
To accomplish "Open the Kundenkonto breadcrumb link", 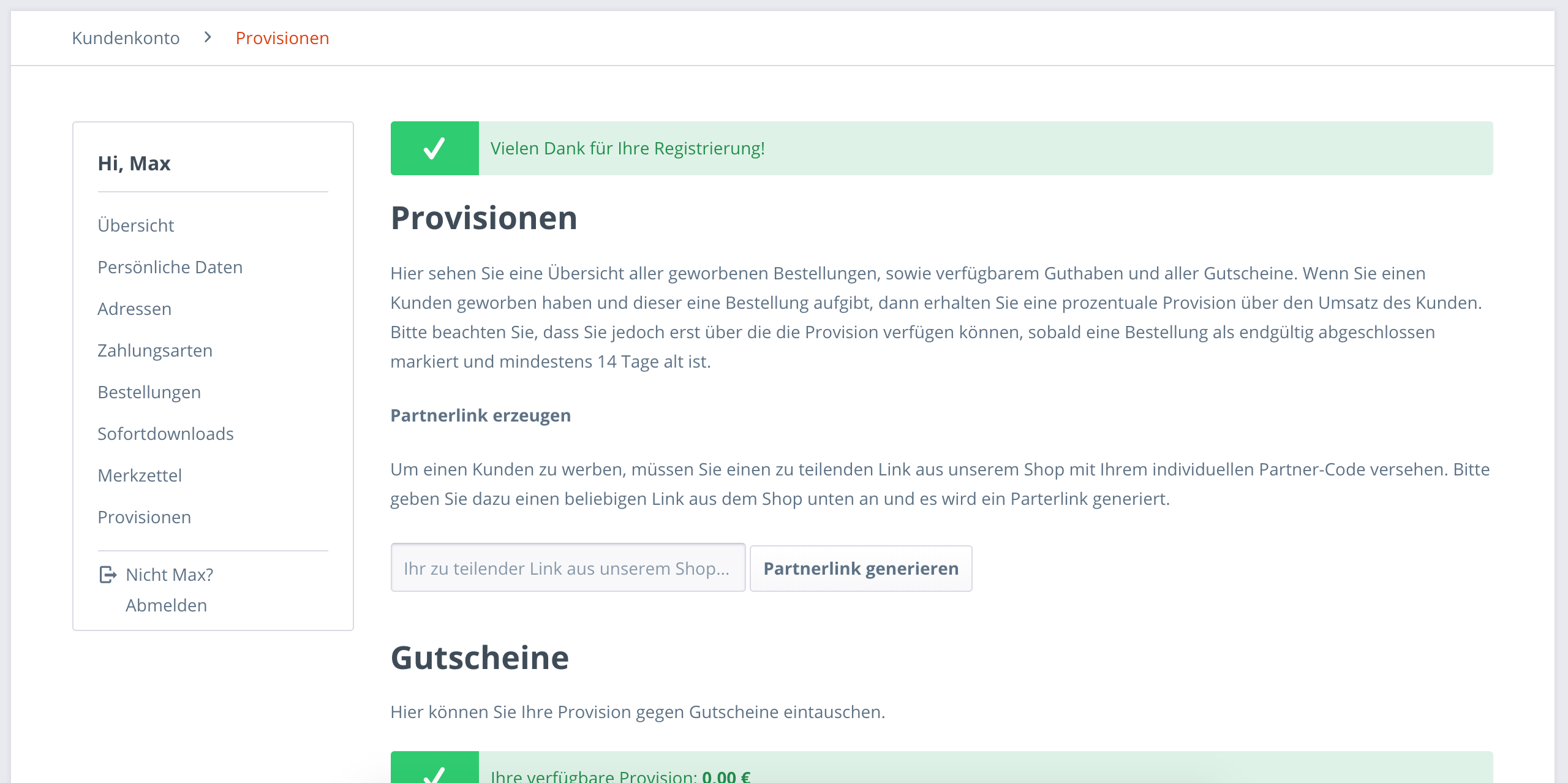I will click(x=126, y=38).
